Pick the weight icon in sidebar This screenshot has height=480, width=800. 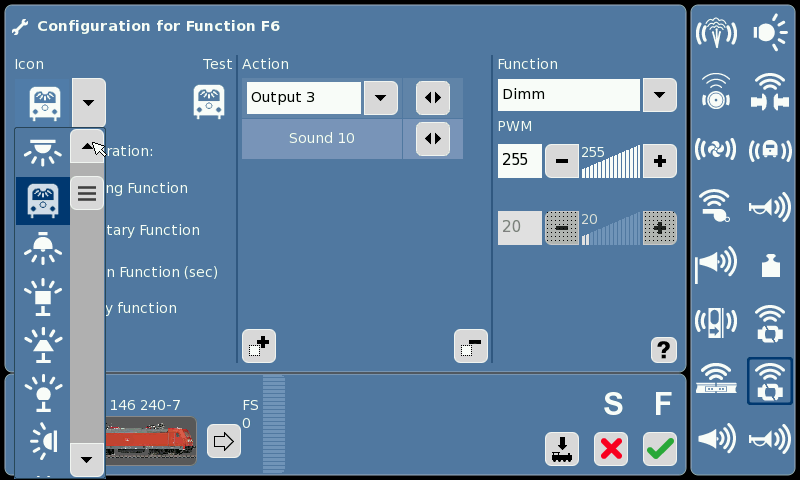point(770,265)
